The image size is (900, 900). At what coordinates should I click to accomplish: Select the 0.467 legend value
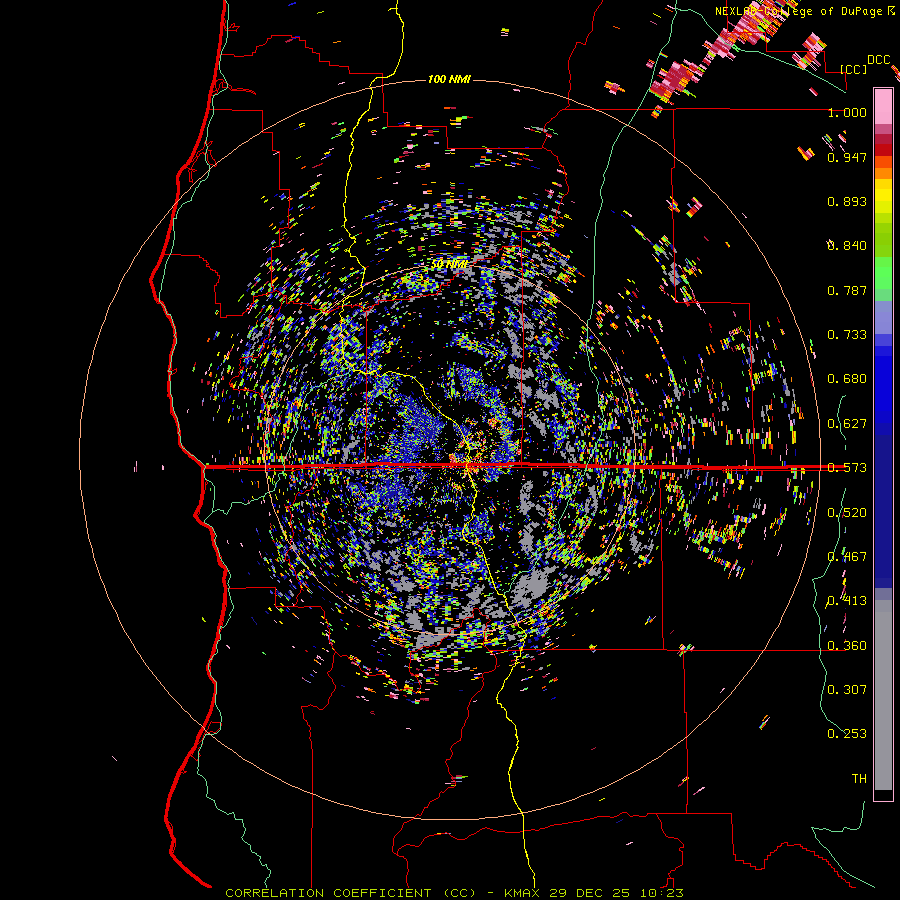click(x=847, y=557)
